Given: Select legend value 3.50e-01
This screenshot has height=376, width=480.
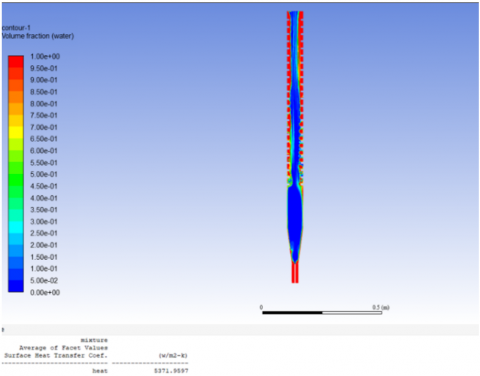Looking at the screenshot, I should [x=44, y=210].
